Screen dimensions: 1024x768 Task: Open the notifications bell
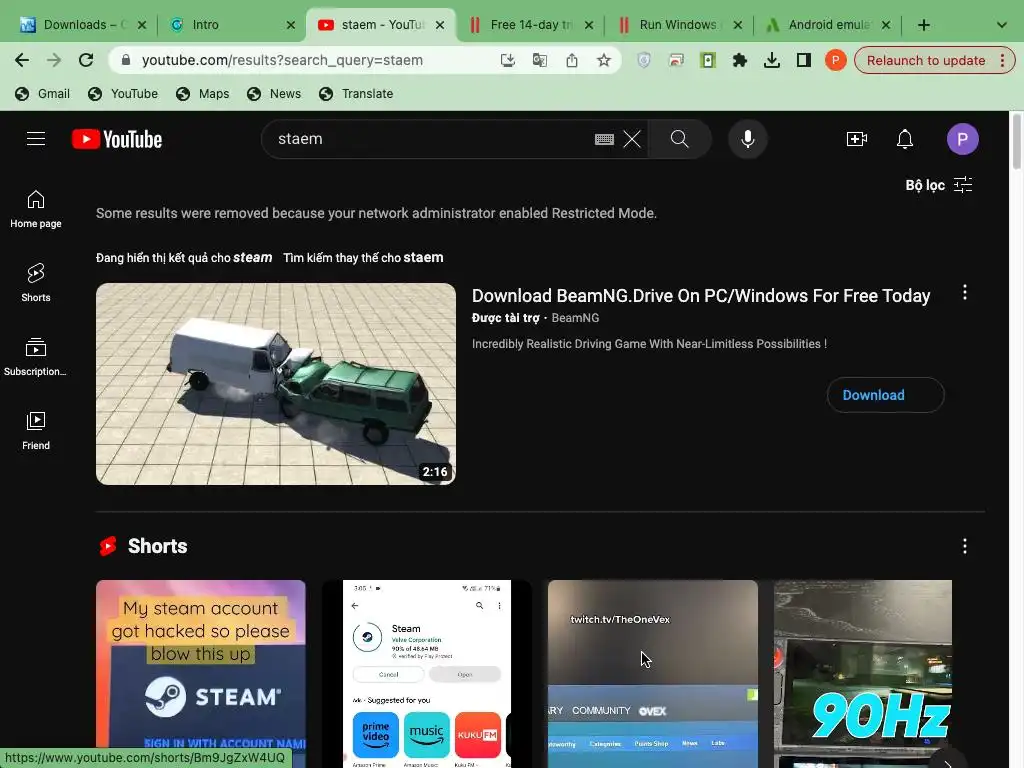click(904, 139)
